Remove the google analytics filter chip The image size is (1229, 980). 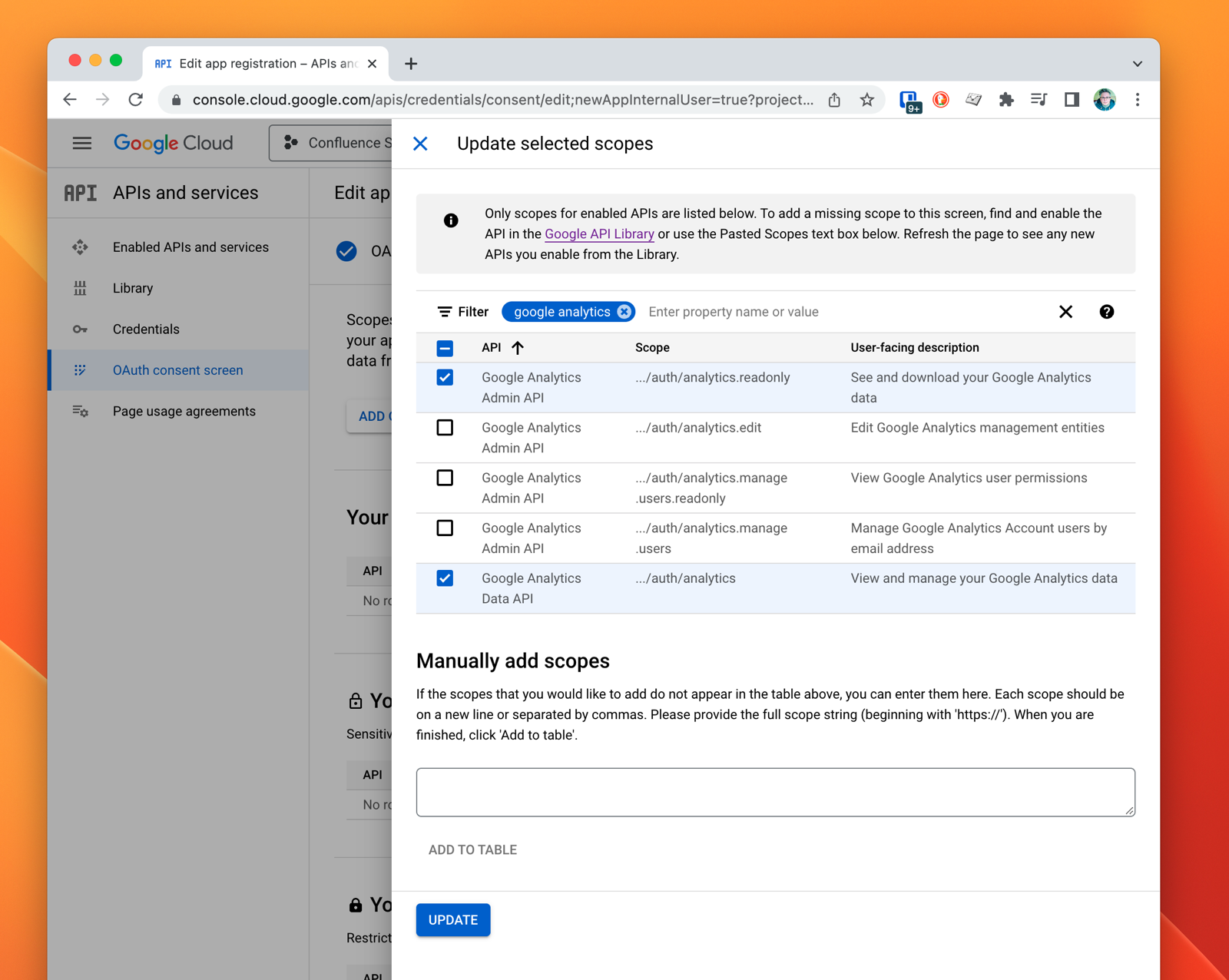pyautogui.click(x=624, y=312)
